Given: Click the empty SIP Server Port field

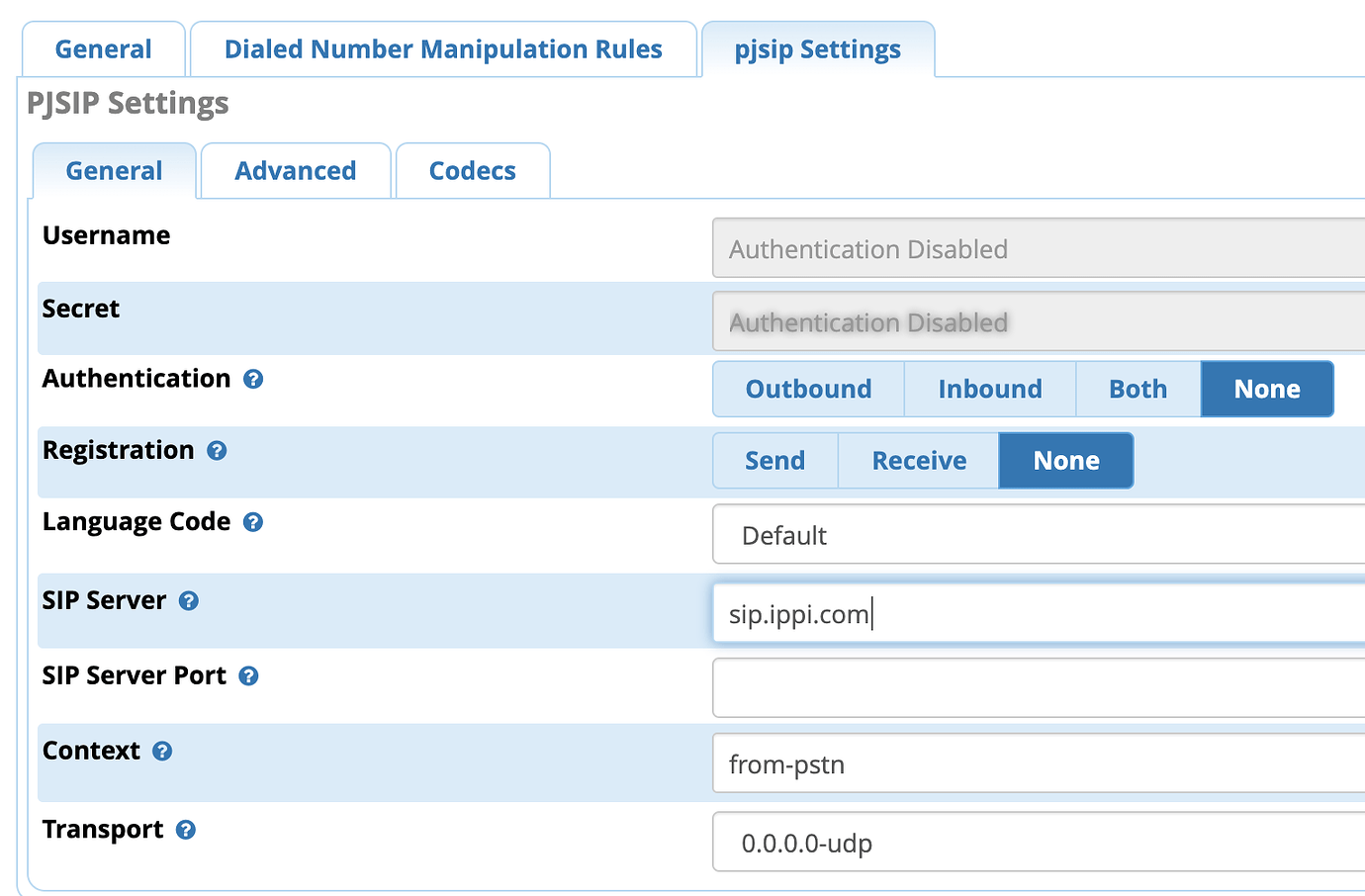Looking at the screenshot, I should click(1039, 688).
